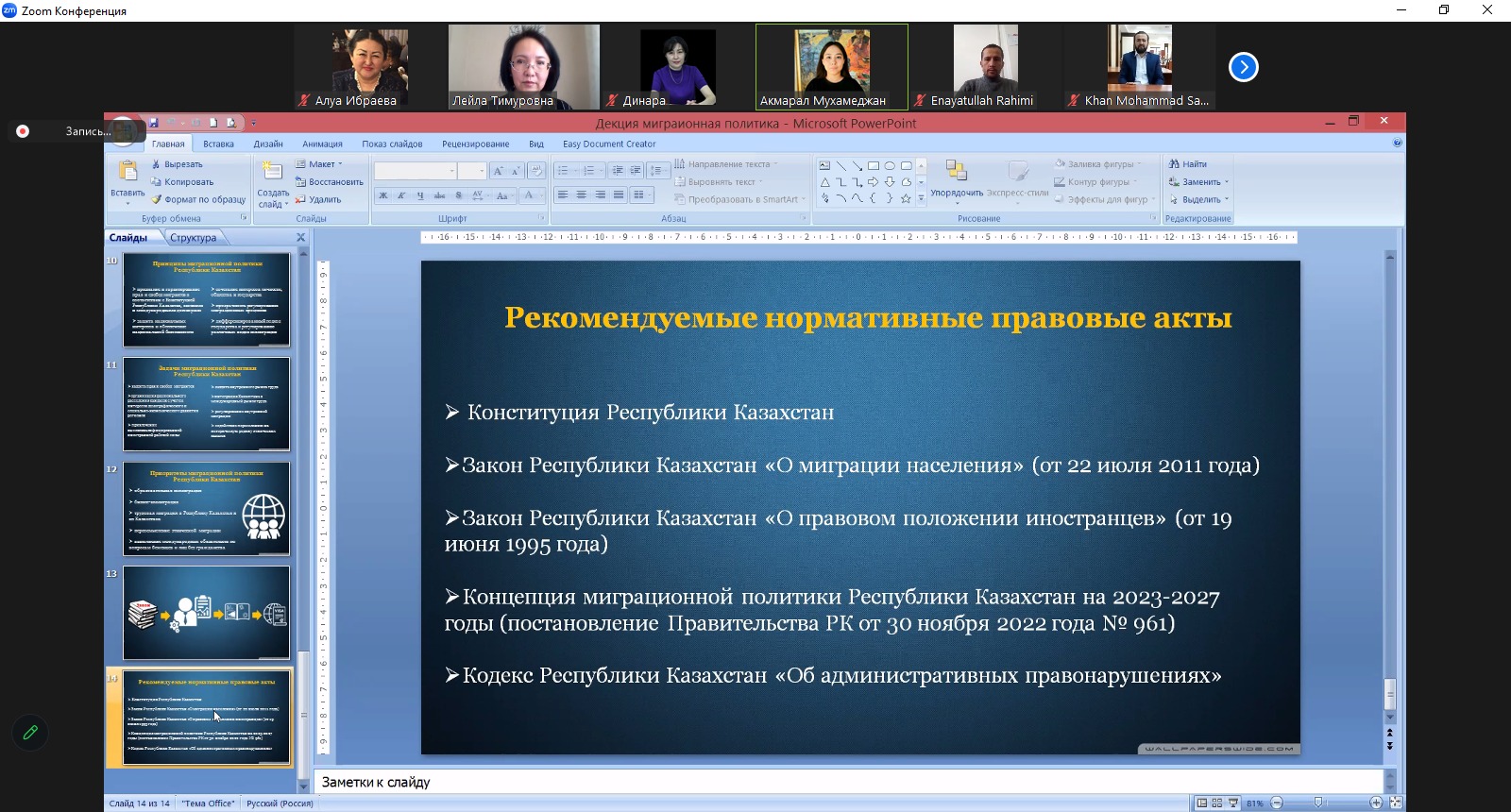1511x812 pixels.
Task: Click the Cut (Вырезать) scissors button
Action: click(176, 164)
